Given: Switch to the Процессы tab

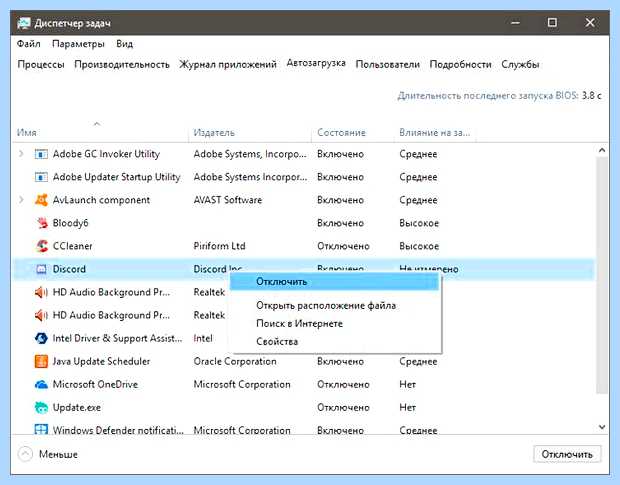Looking at the screenshot, I should coord(41,64).
